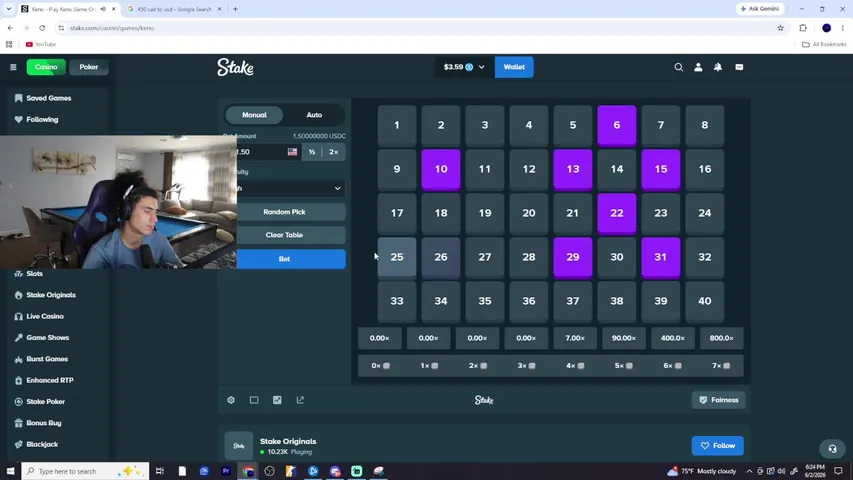Deselect keno number 6
The image size is (853, 480).
point(616,125)
